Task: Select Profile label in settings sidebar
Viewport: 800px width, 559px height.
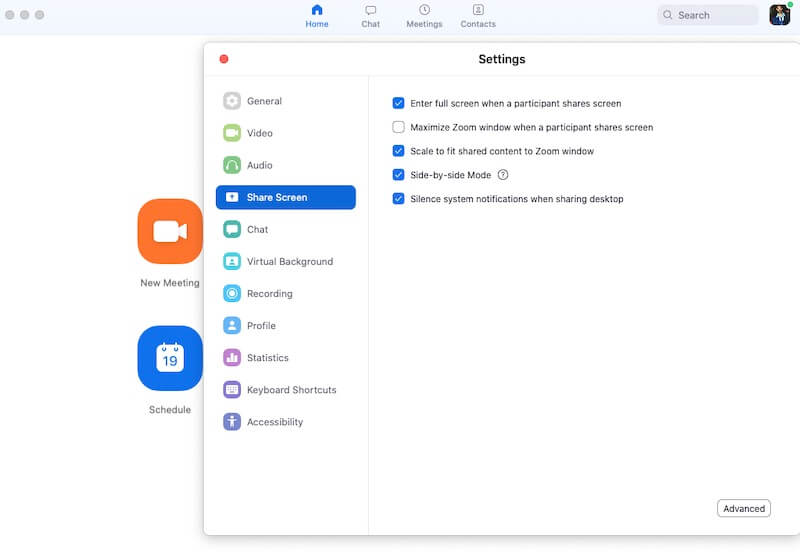Action: 261,326
